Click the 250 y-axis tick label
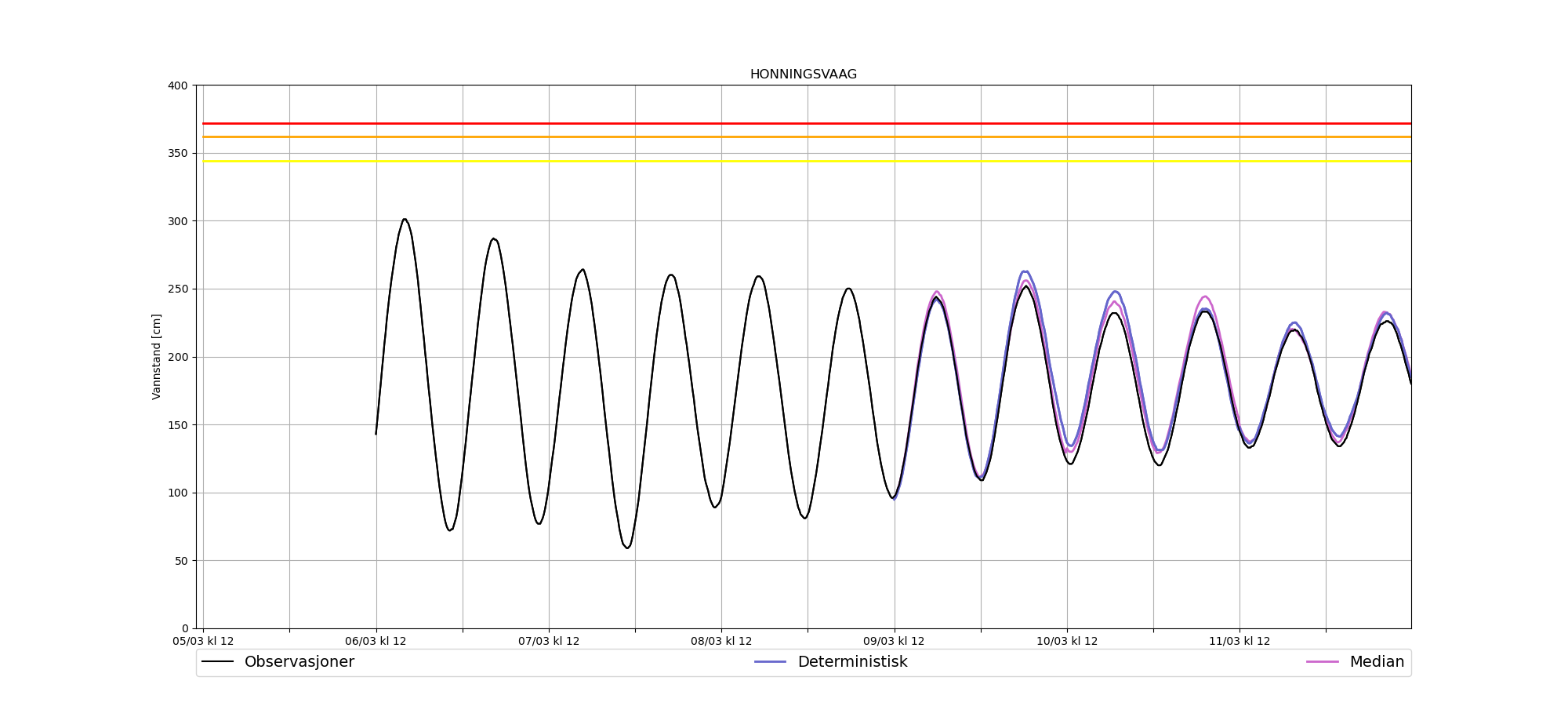The image size is (1568, 706). pos(178,289)
